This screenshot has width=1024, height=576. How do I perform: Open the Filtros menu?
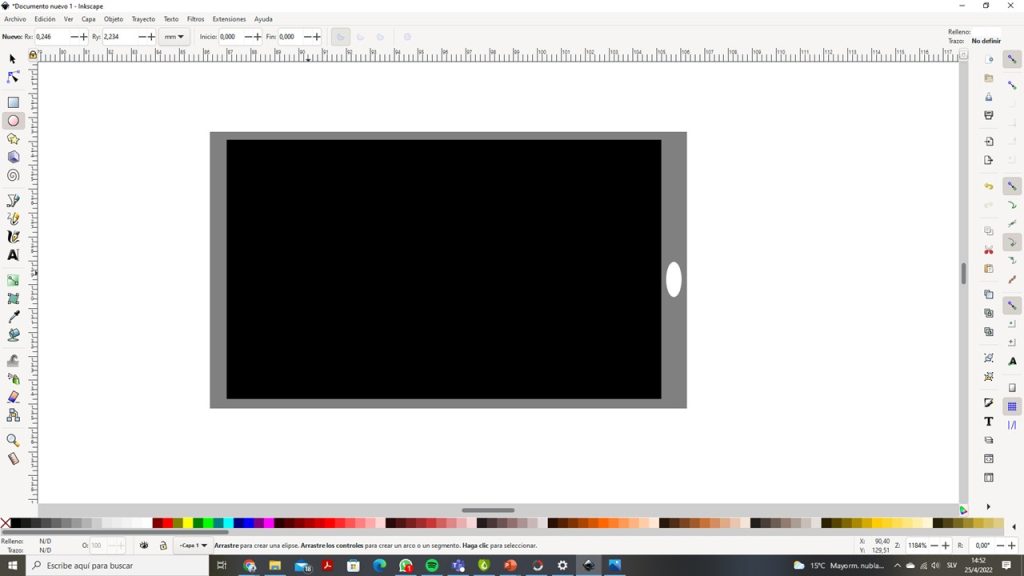195,19
